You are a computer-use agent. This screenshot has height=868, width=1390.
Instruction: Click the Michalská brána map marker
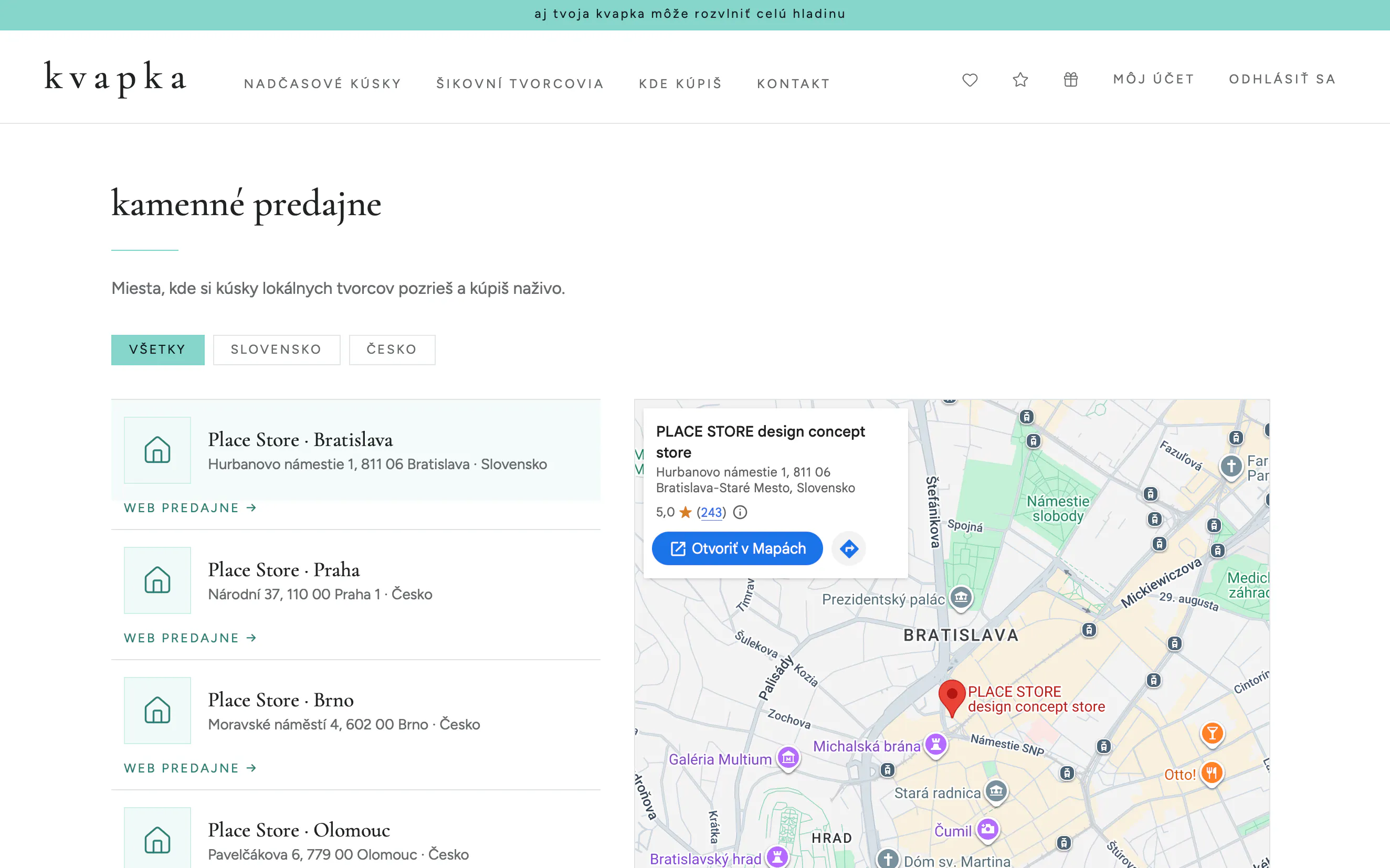(x=936, y=745)
